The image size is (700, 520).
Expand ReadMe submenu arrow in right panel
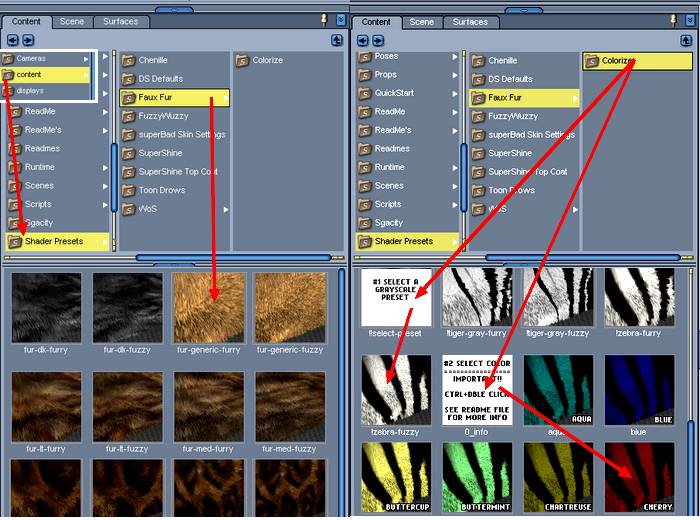point(454,112)
